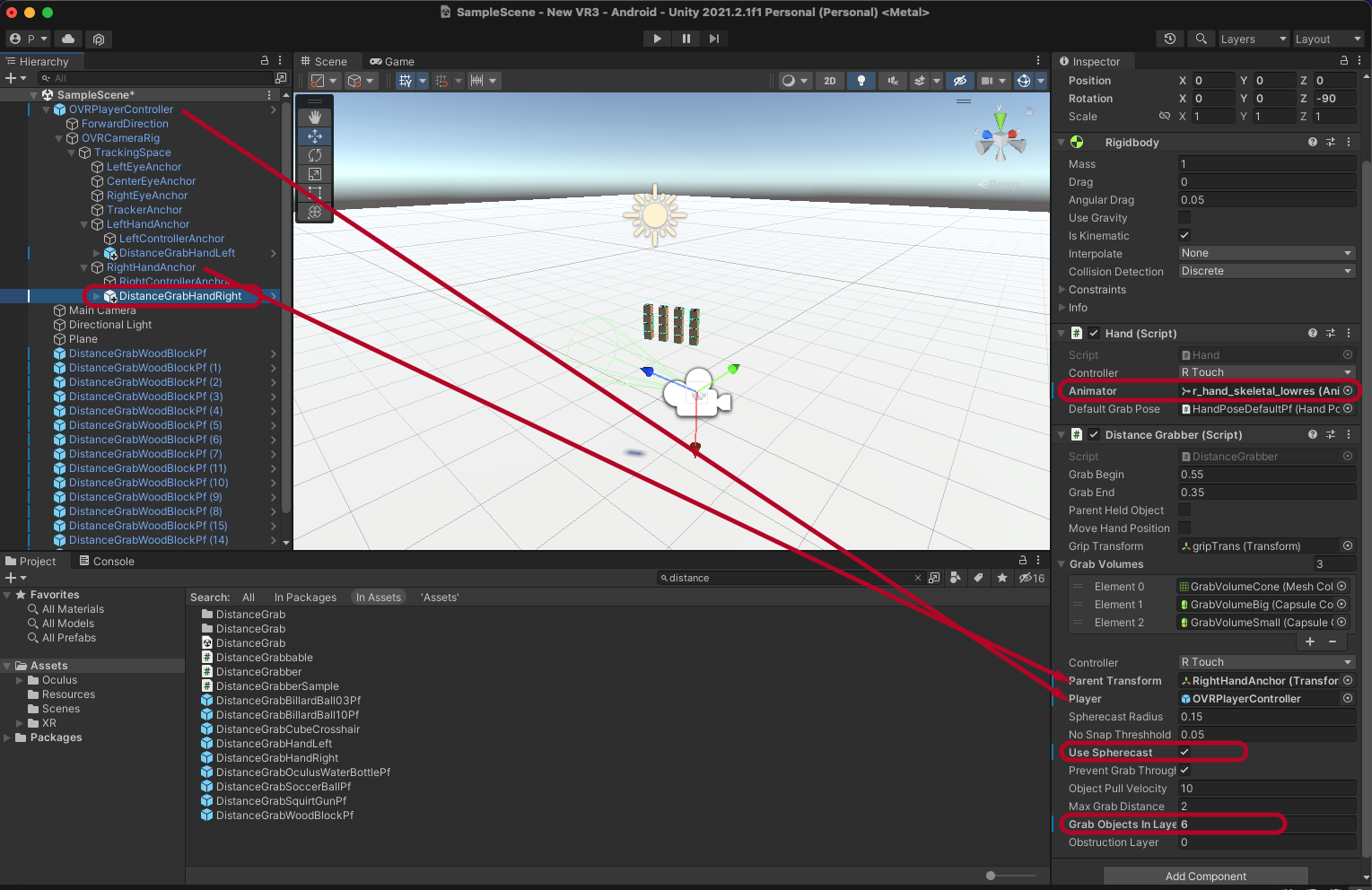Open the Unity version control icon

coord(99,39)
